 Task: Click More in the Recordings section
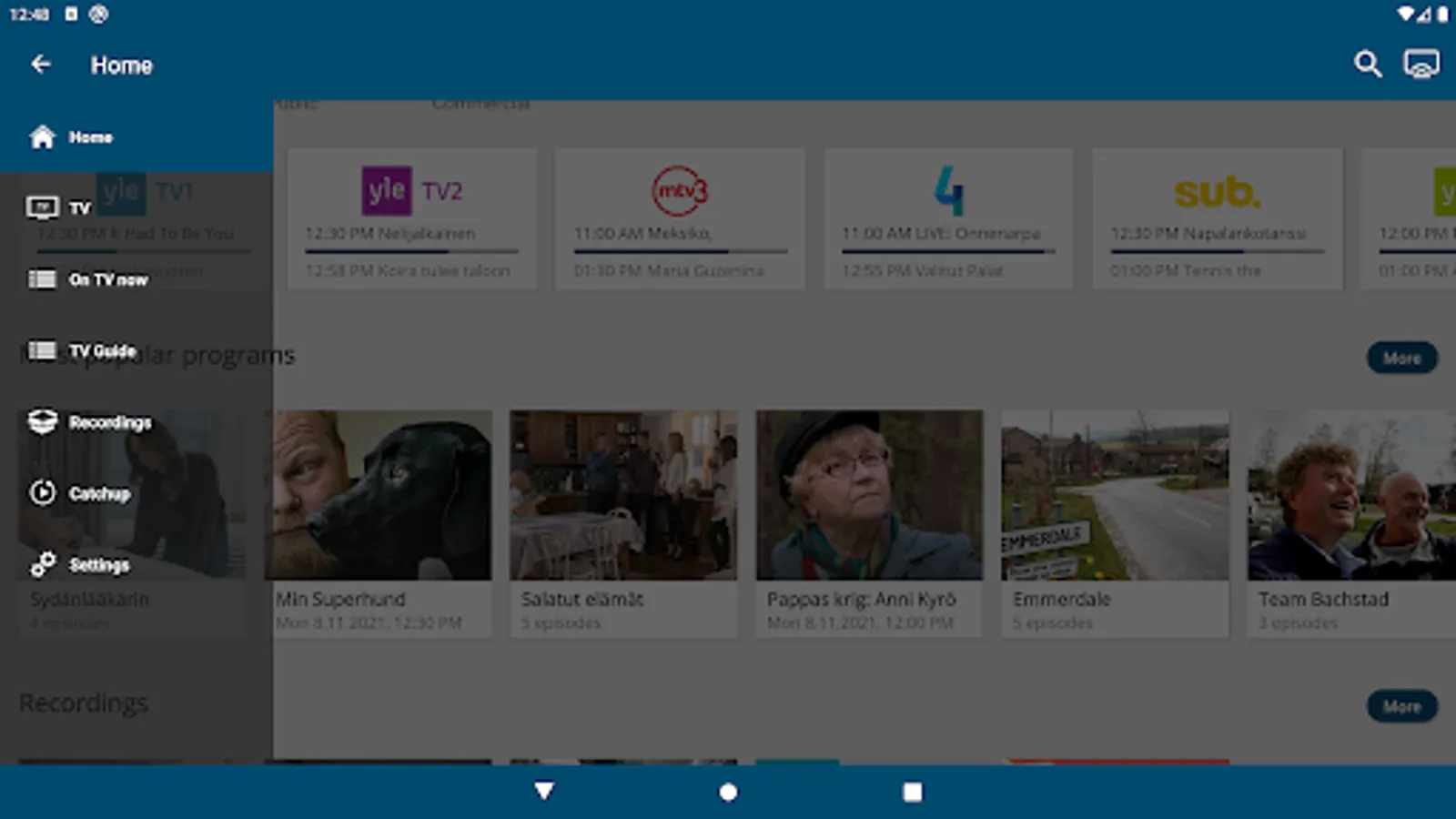coord(1401,706)
